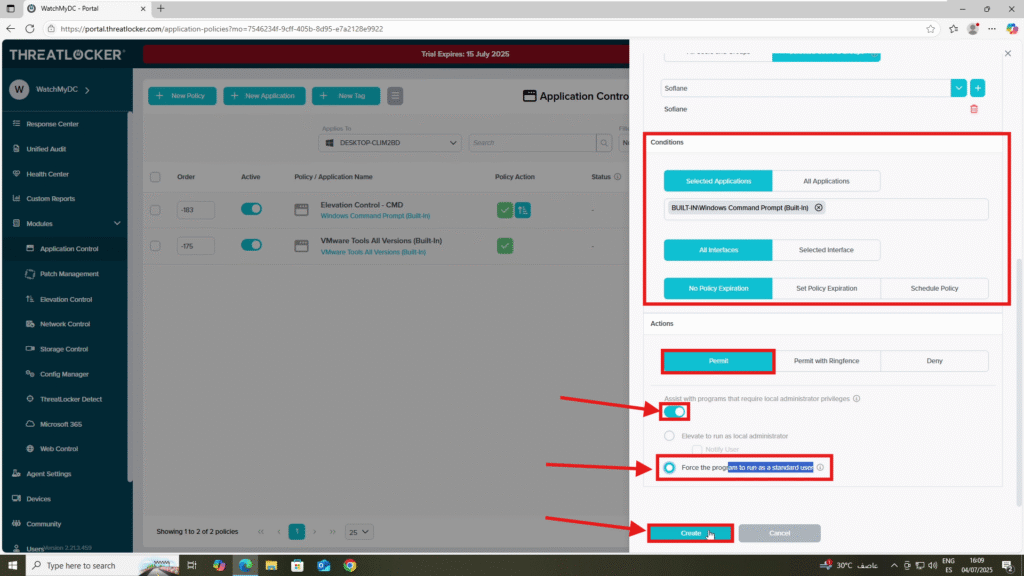Screen dimensions: 1024x576
Task: Select Permit with Ringfence action
Action: point(826,361)
